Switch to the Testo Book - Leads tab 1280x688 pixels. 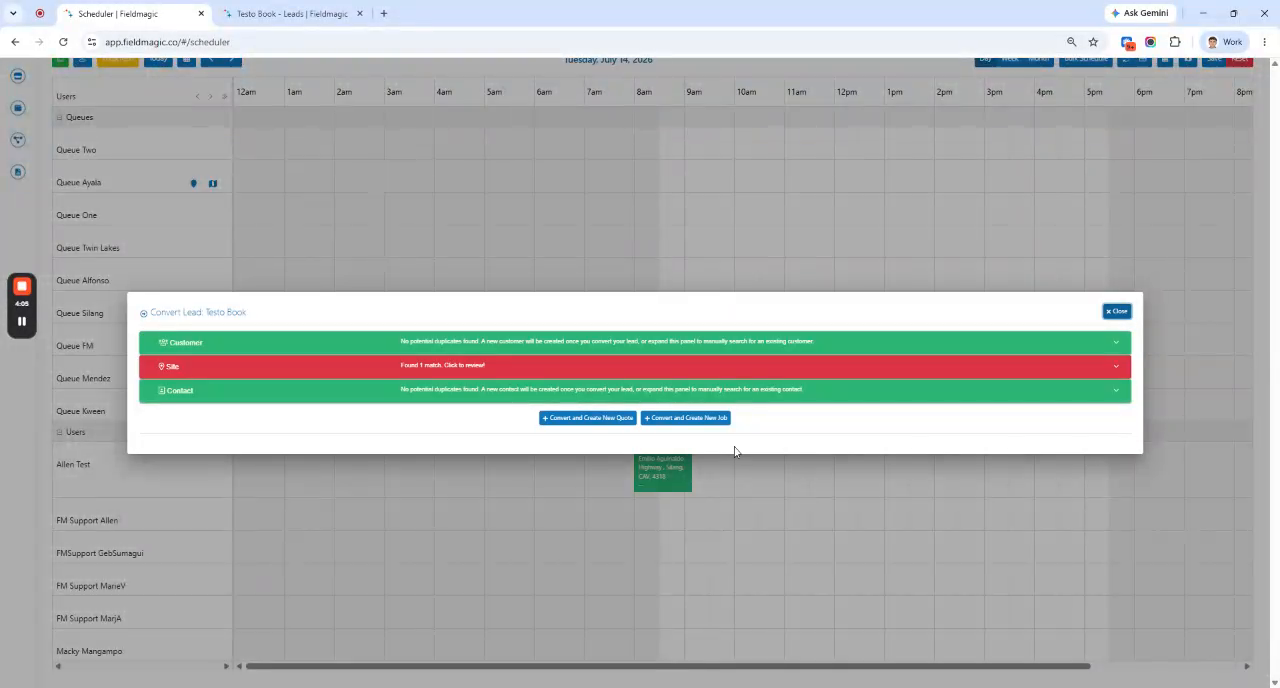[292, 14]
